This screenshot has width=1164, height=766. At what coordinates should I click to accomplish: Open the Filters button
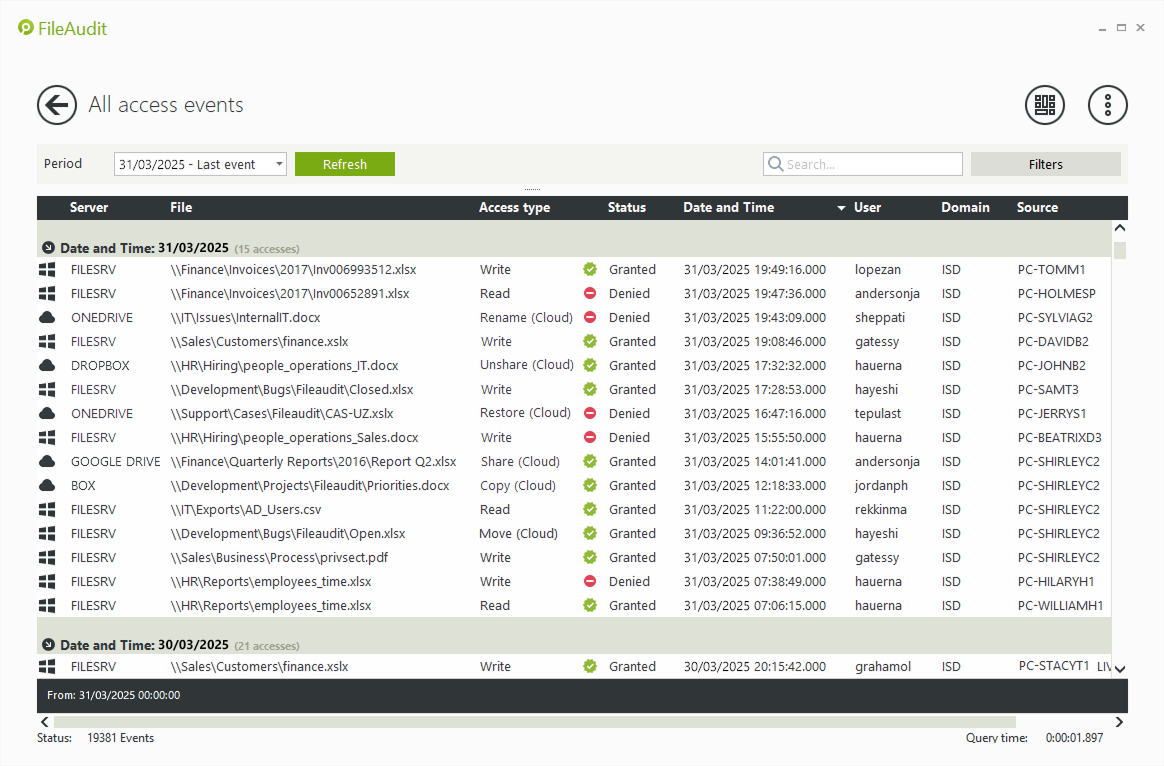point(1045,164)
